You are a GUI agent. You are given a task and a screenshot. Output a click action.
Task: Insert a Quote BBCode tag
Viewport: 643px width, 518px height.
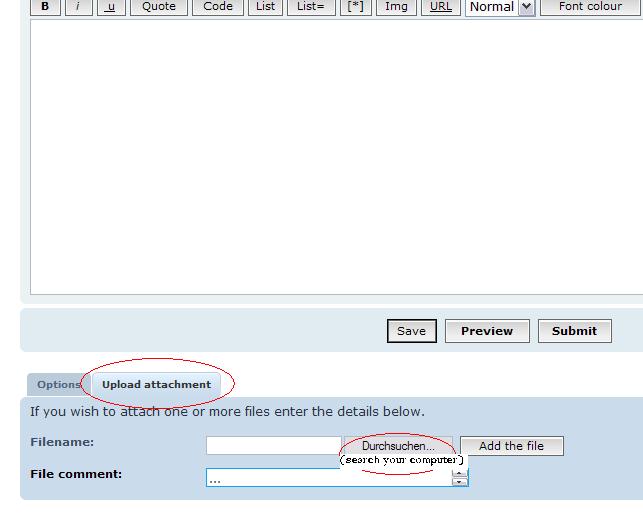click(159, 7)
